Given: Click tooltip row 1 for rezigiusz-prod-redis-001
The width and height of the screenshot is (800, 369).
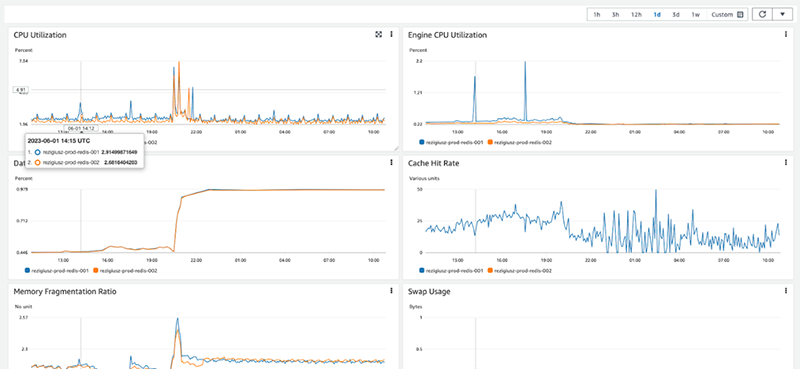Looking at the screenshot, I should 82,152.
